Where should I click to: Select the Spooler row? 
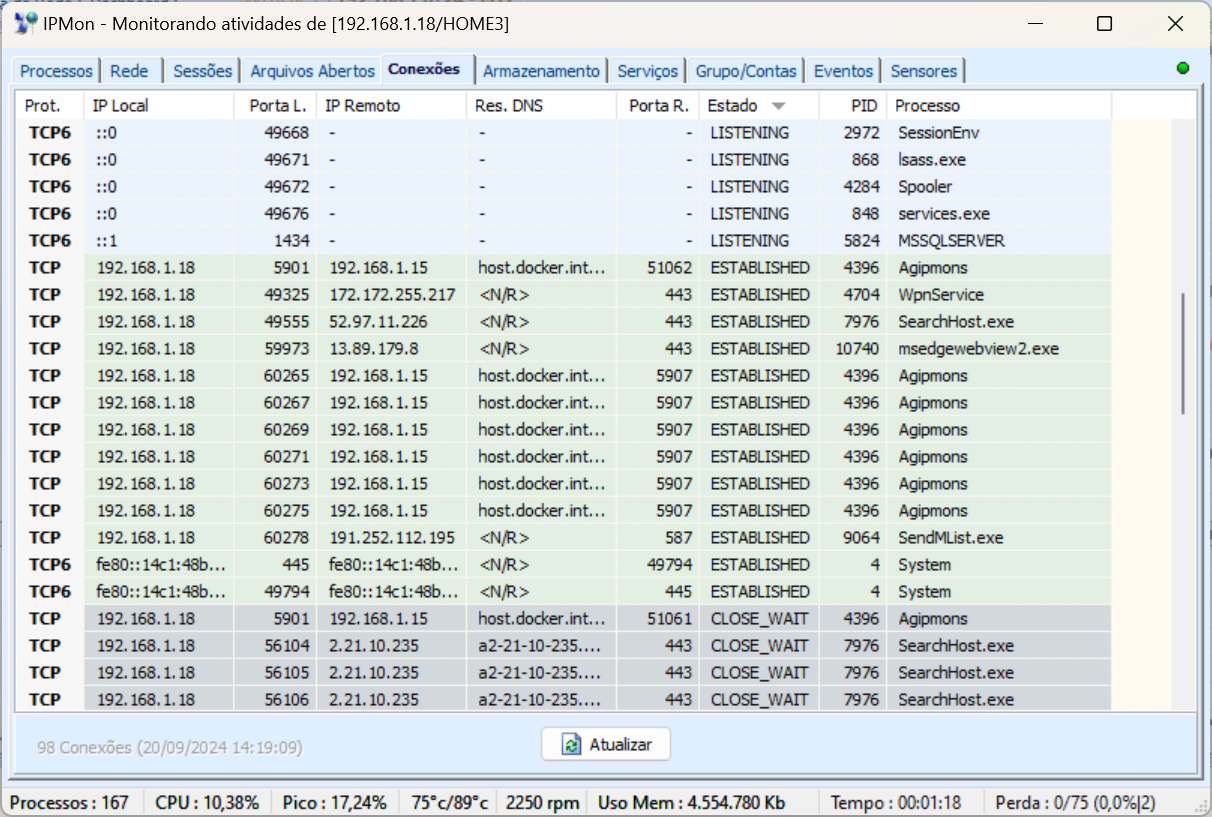pos(564,187)
